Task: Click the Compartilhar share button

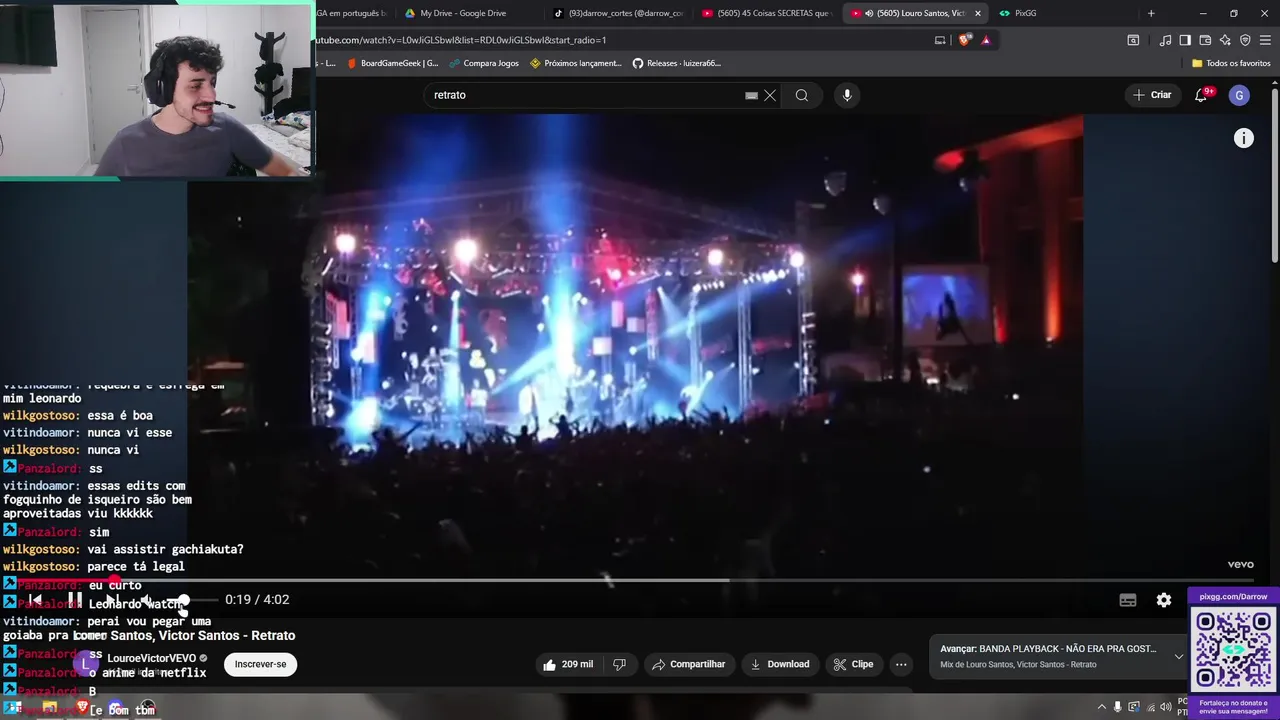Action: point(688,664)
